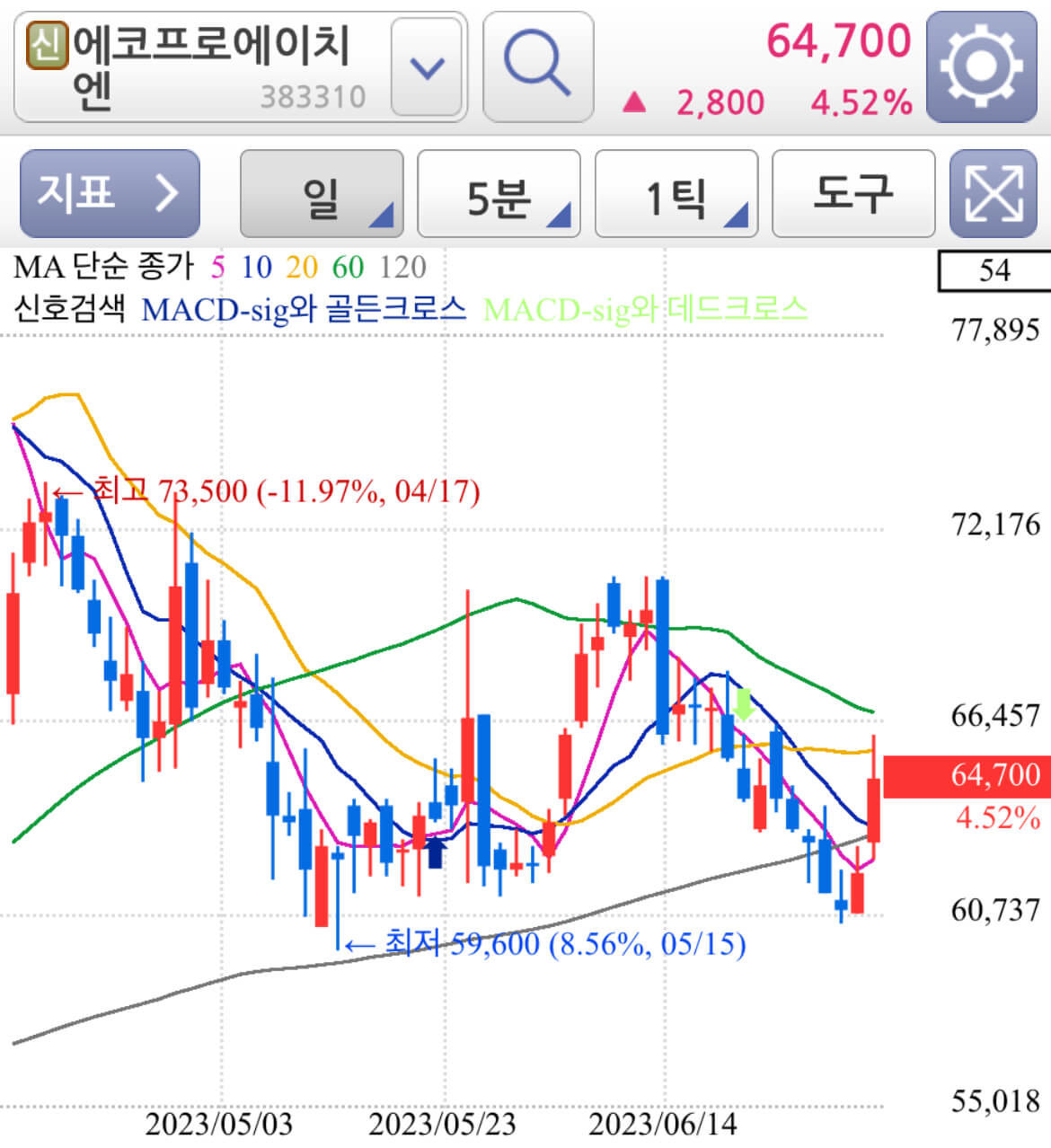Viewport: 1051px width, 1148px height.
Task: Click the MACD-sig와 골든크로스 legend
Action: coord(305,310)
